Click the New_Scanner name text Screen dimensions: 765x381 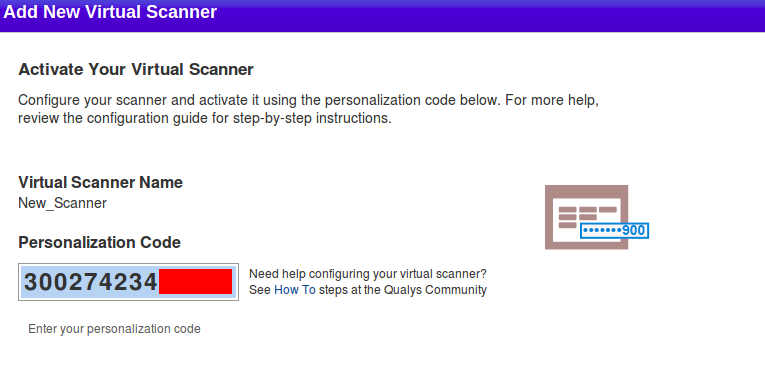[62, 203]
